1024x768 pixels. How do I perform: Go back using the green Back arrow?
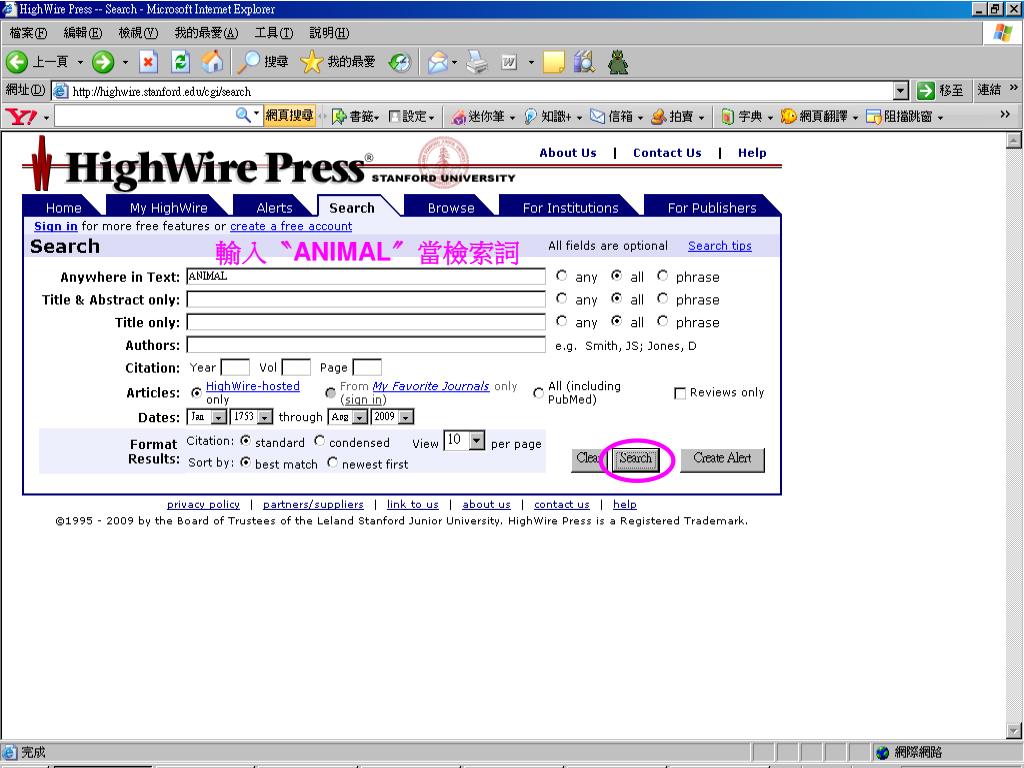(x=16, y=62)
